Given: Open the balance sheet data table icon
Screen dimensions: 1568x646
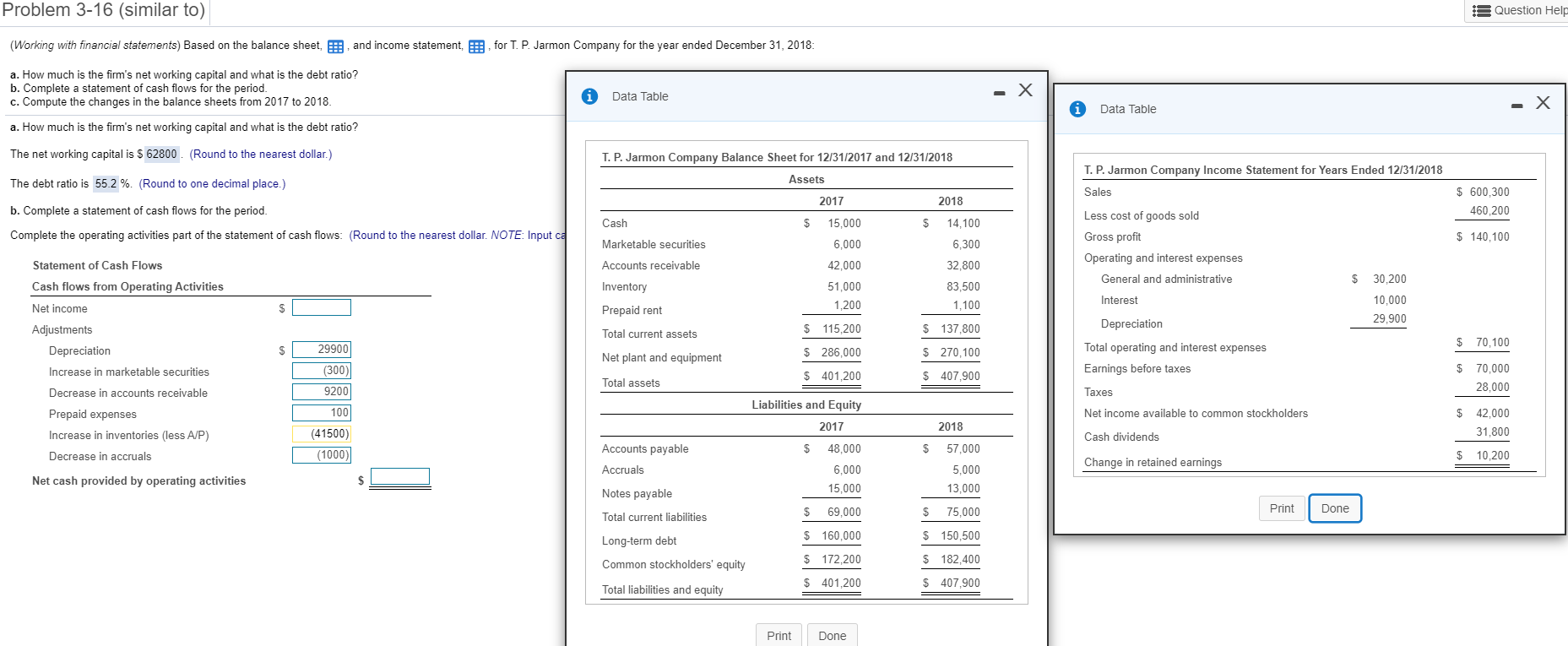Looking at the screenshot, I should tap(335, 46).
